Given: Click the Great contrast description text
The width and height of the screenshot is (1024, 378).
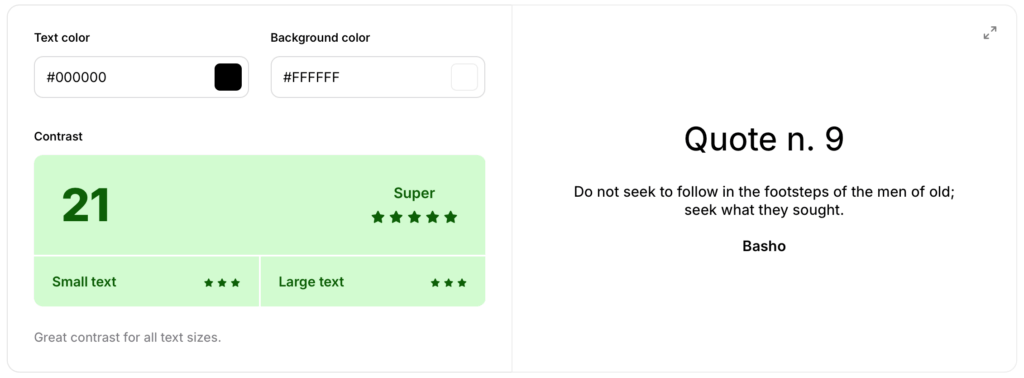Looking at the screenshot, I should tap(127, 338).
